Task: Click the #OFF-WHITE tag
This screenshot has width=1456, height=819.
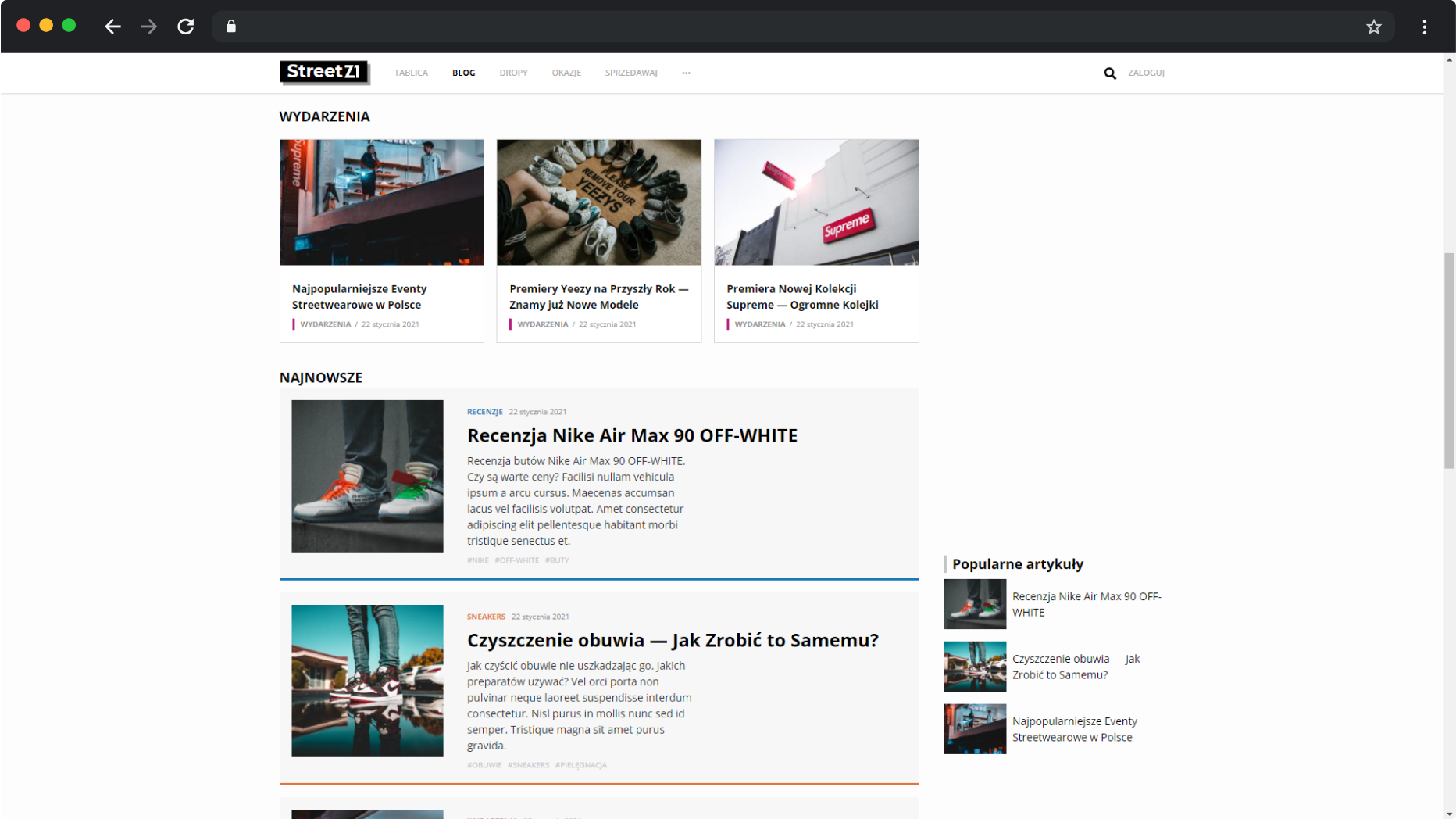Action: [516, 560]
